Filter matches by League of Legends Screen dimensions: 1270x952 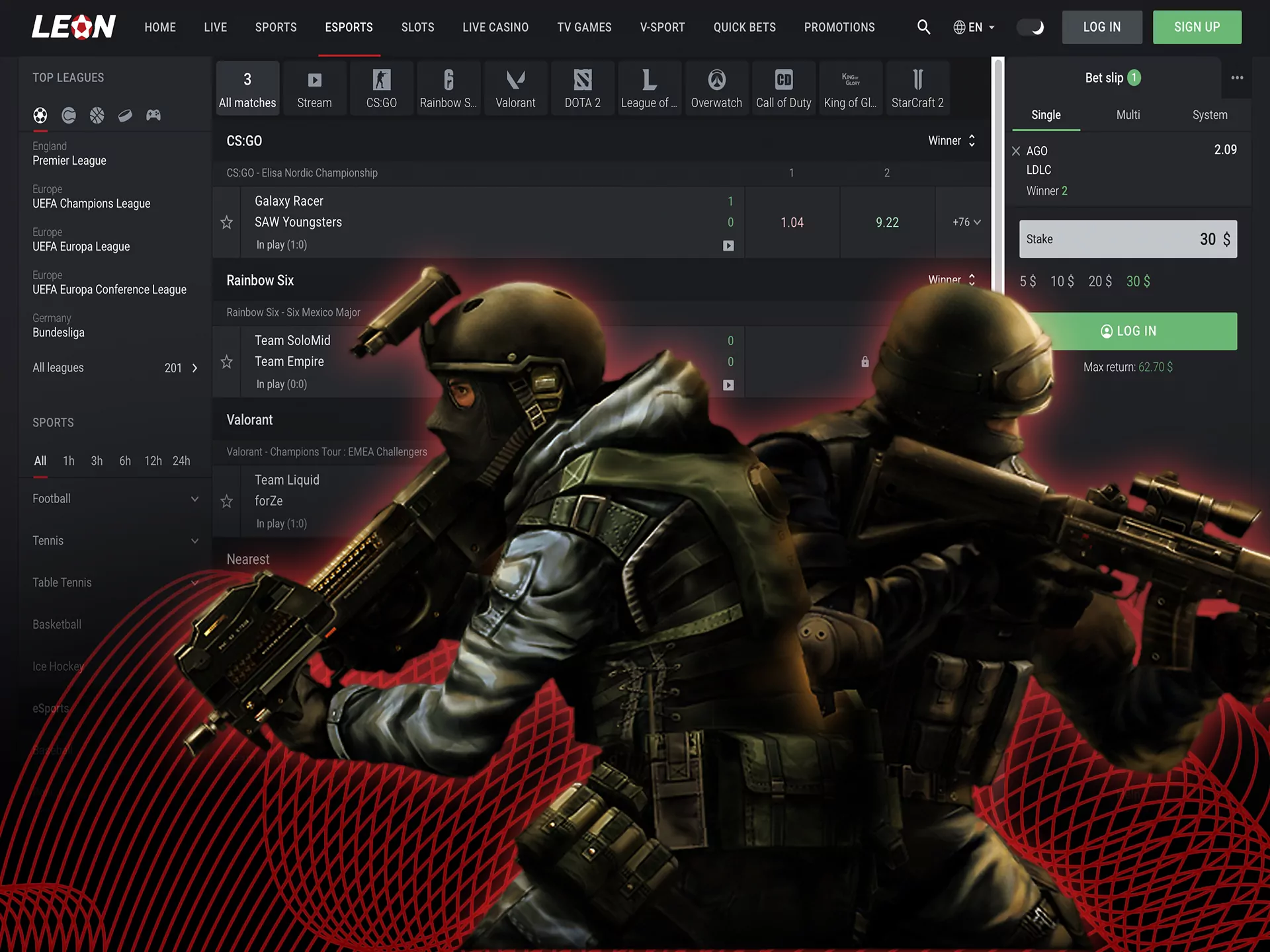[650, 88]
